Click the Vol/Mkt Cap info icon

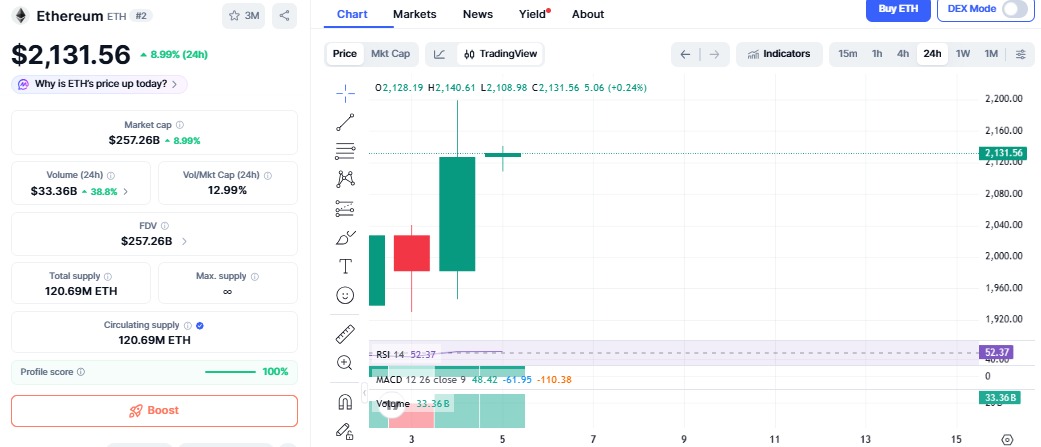pyautogui.click(x=268, y=176)
